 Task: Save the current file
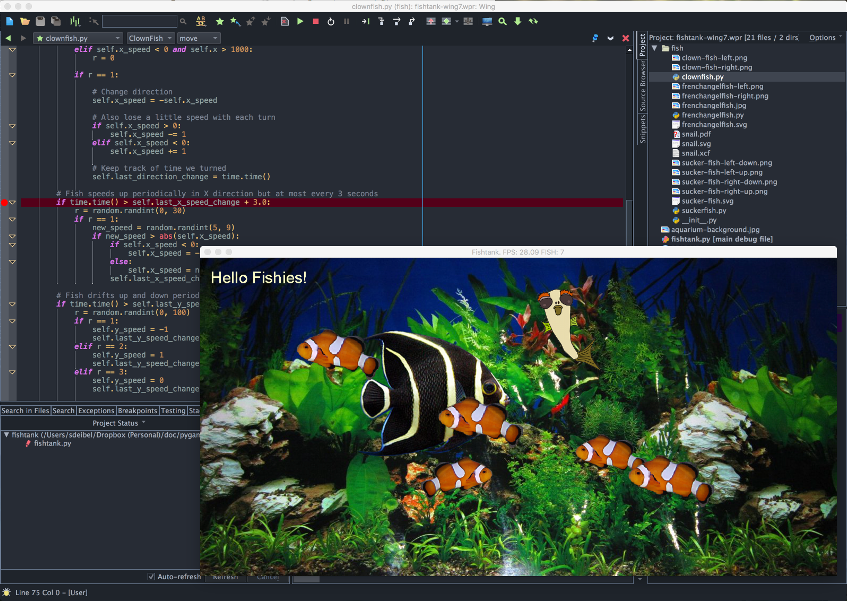click(x=41, y=22)
